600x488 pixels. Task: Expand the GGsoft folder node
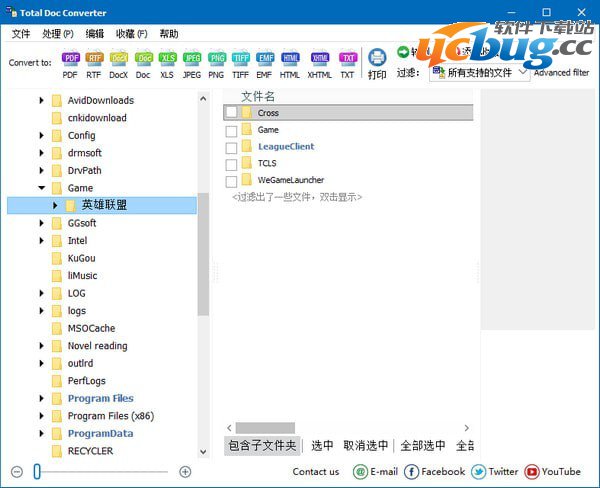click(42, 223)
